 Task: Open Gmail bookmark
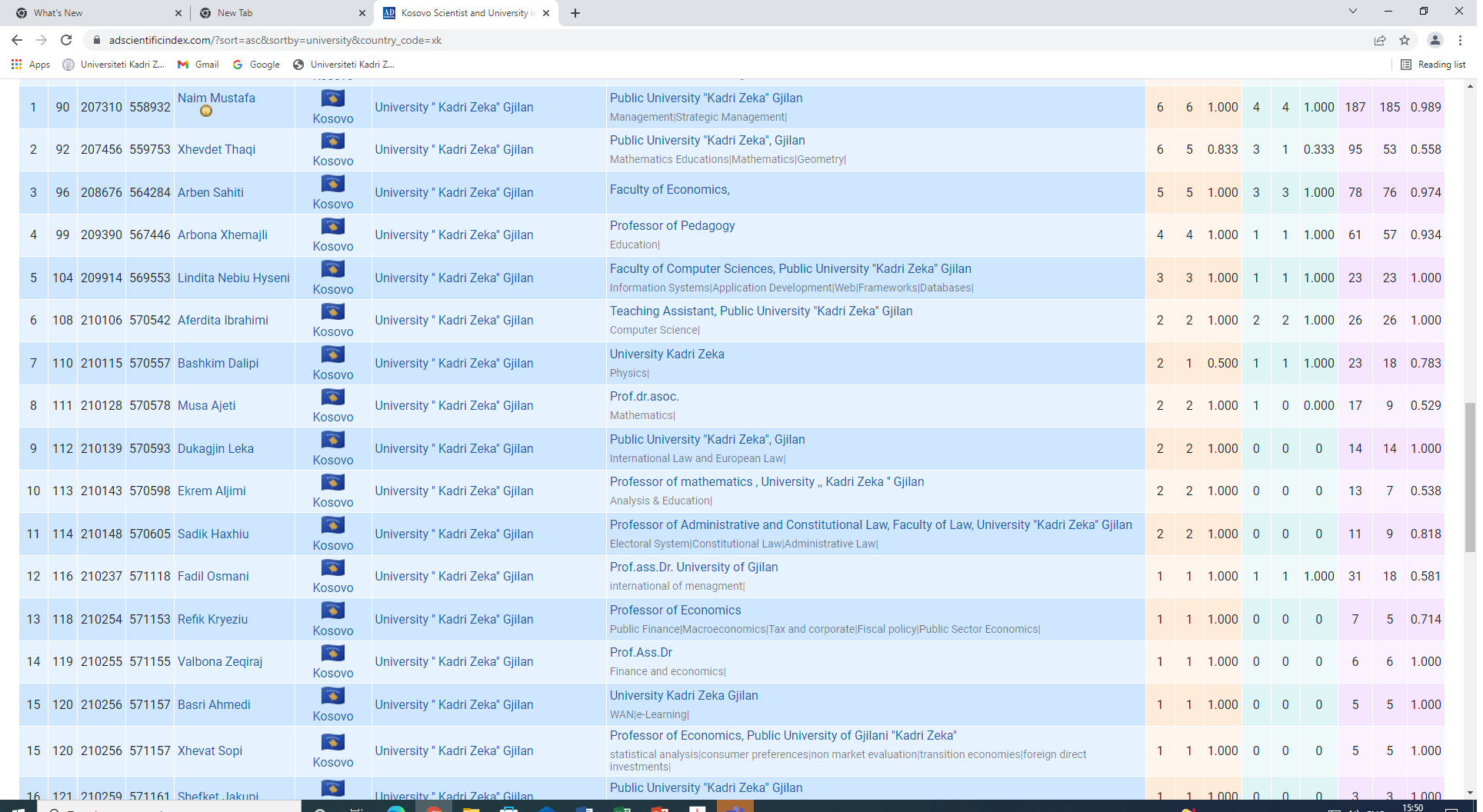tap(198, 65)
